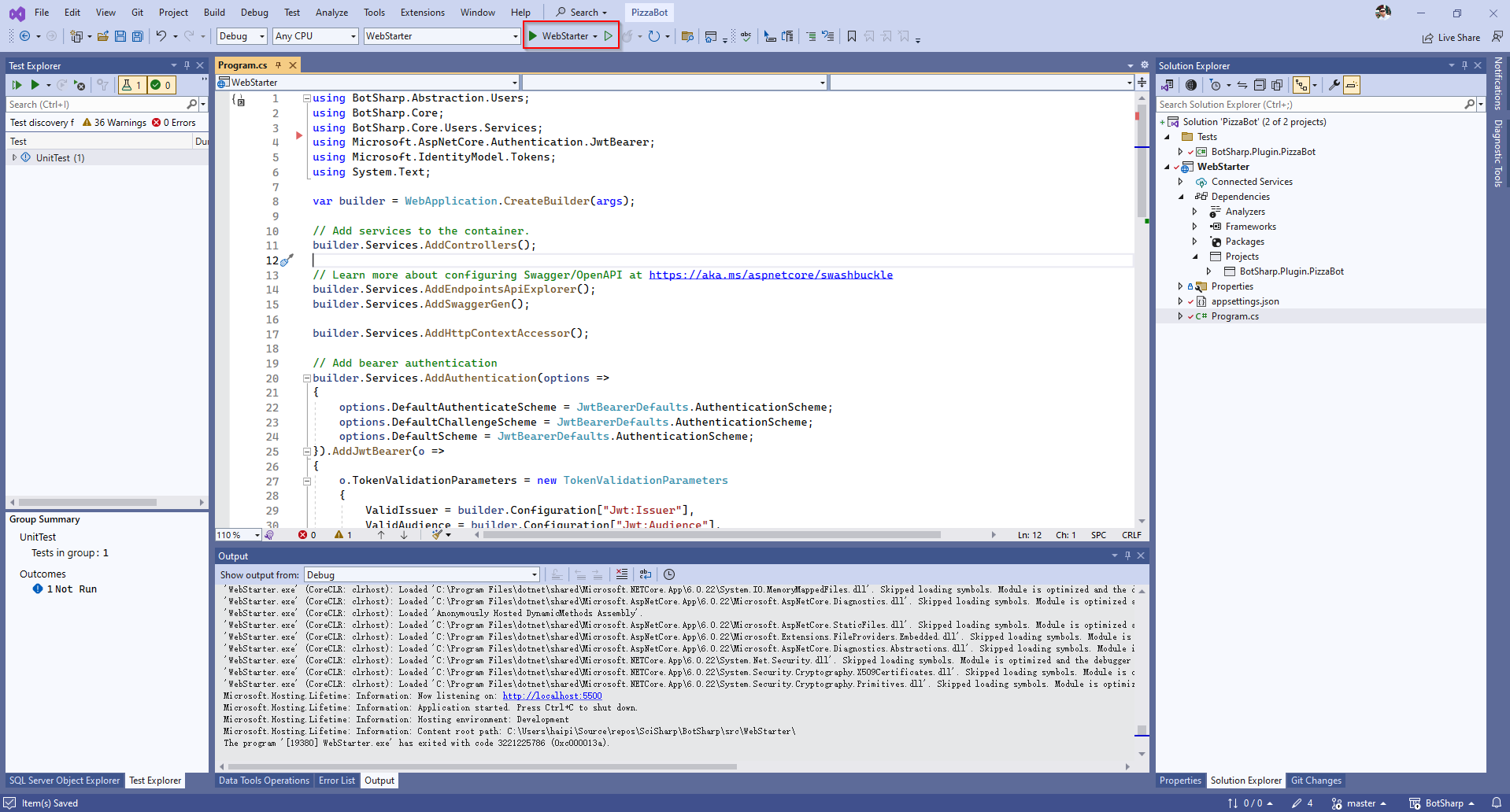Viewport: 1510px width, 812px height.
Task: Switch to SQL Server Object Explorer tab
Action: point(65,781)
